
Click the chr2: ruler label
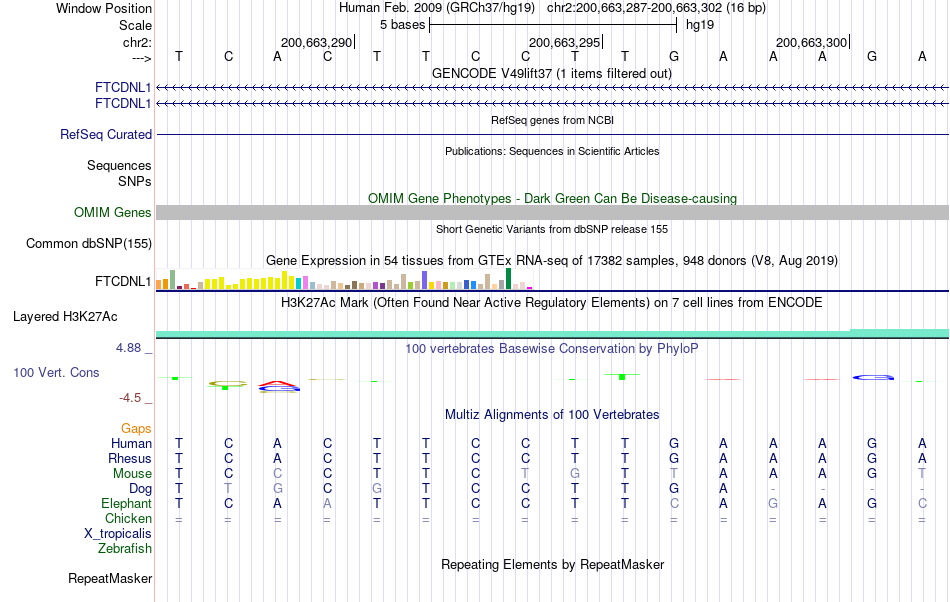pos(137,42)
